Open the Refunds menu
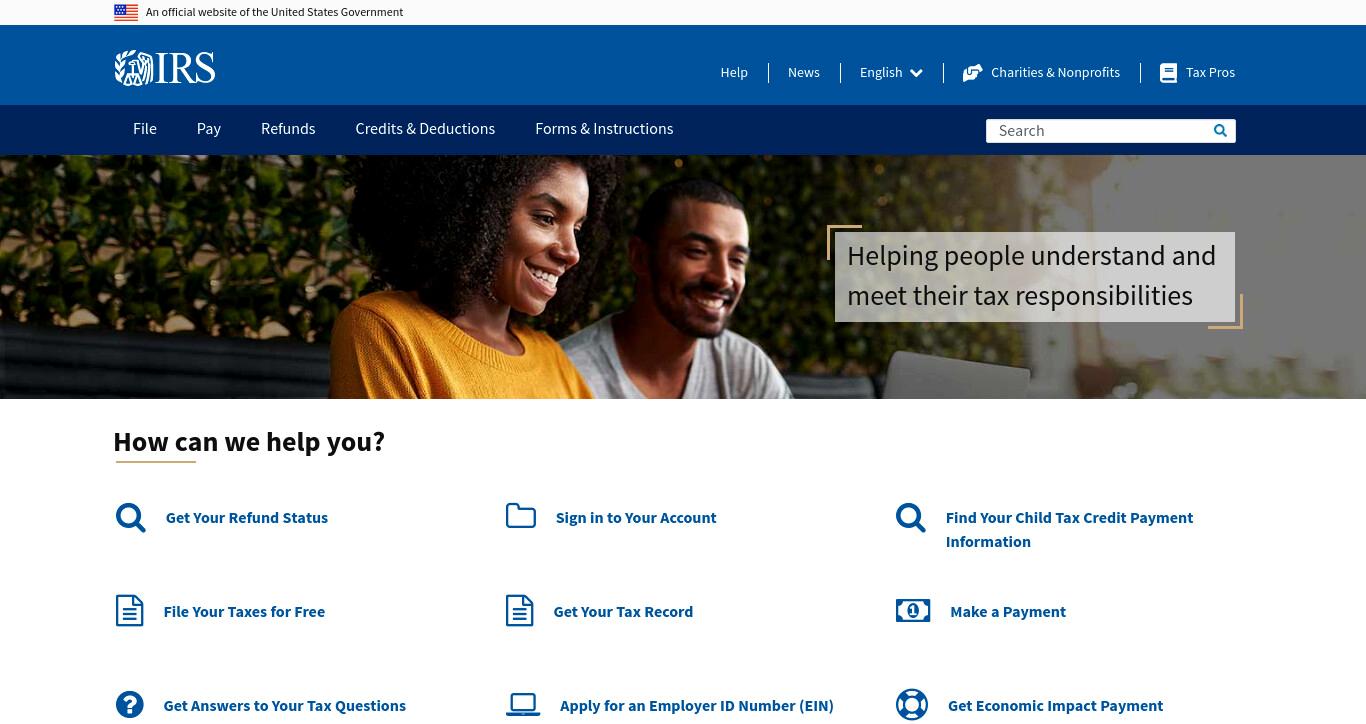 point(288,129)
